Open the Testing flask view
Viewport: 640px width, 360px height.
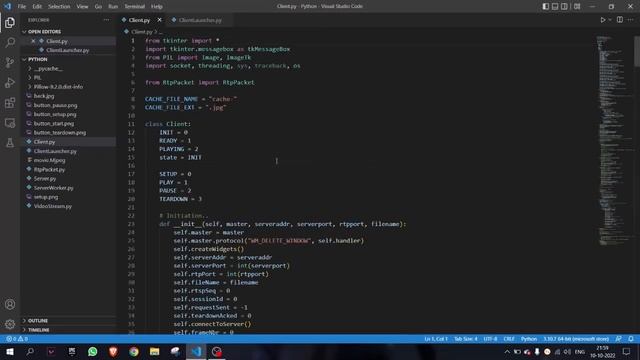pyautogui.click(x=10, y=142)
